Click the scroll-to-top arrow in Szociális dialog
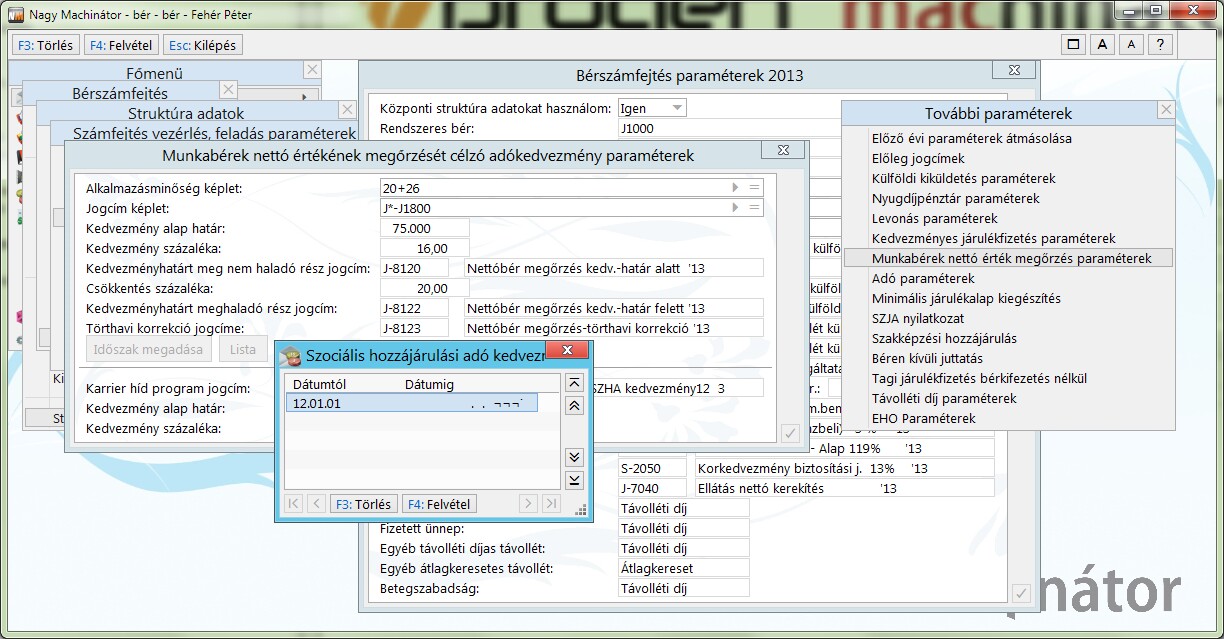This screenshot has width=1224, height=639. [574, 383]
